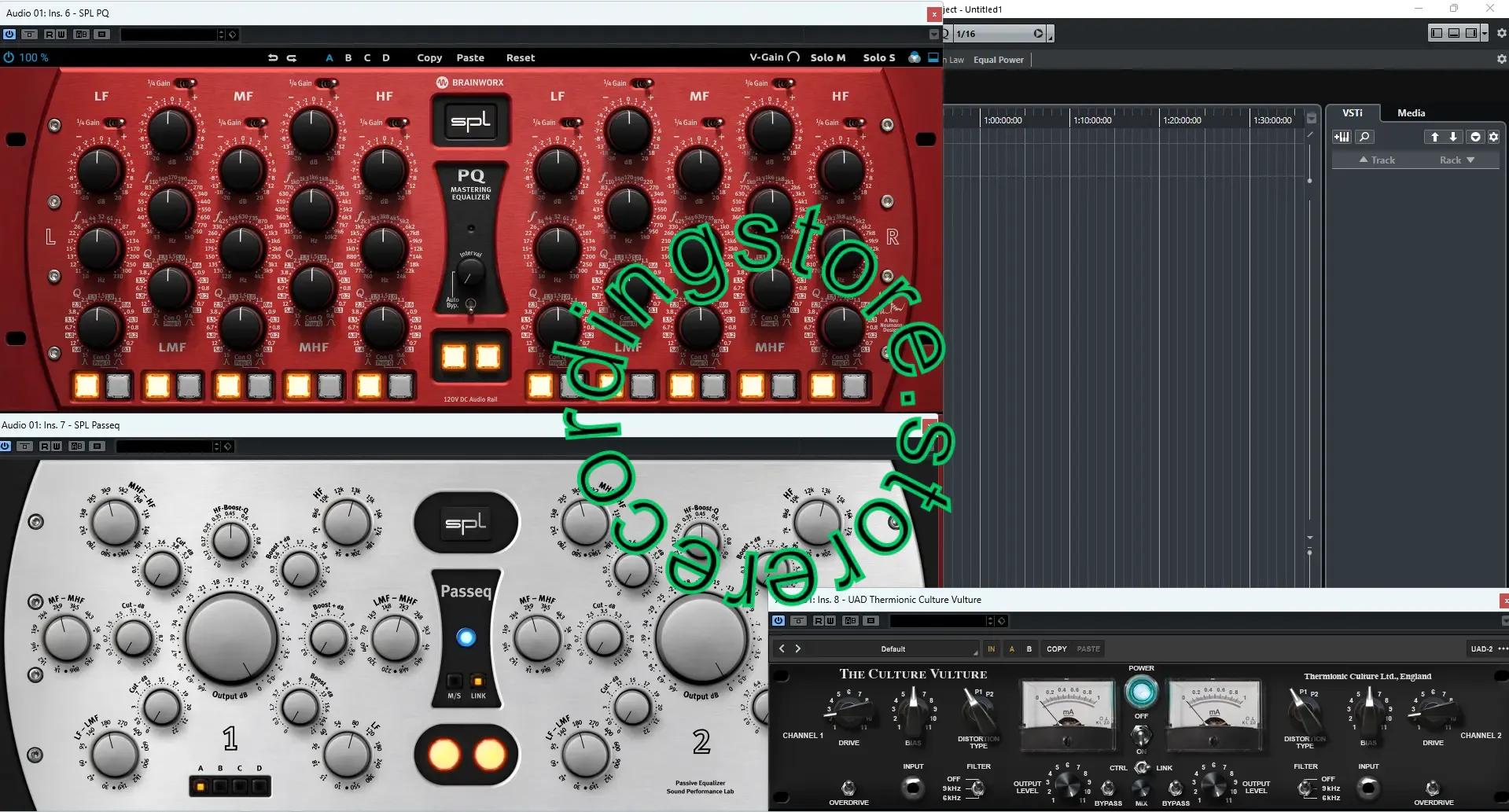Viewport: 1509px width, 812px height.
Task: Click Read automation R in SPL PQ window
Action: click(50, 35)
